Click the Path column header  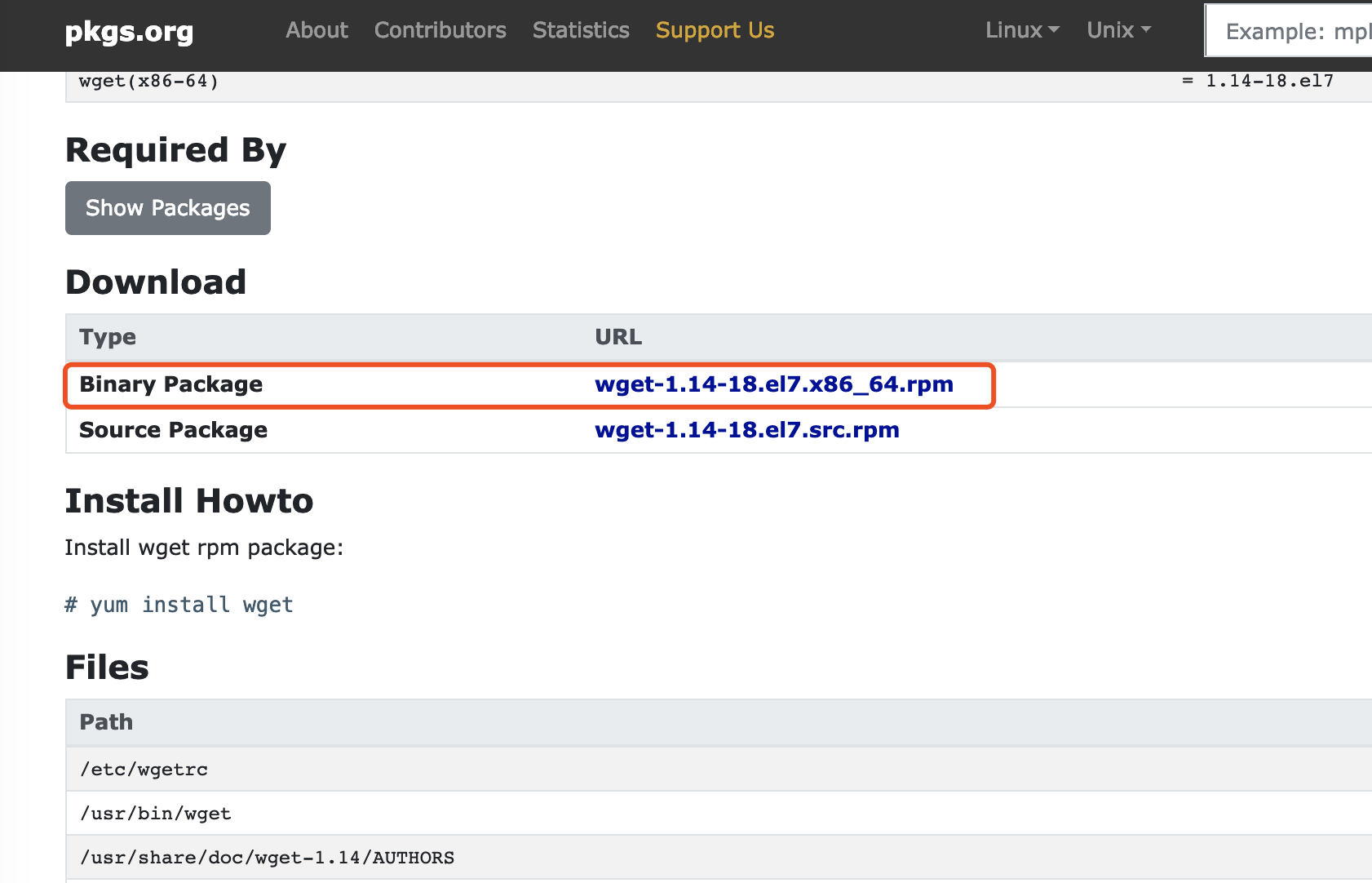(x=106, y=722)
